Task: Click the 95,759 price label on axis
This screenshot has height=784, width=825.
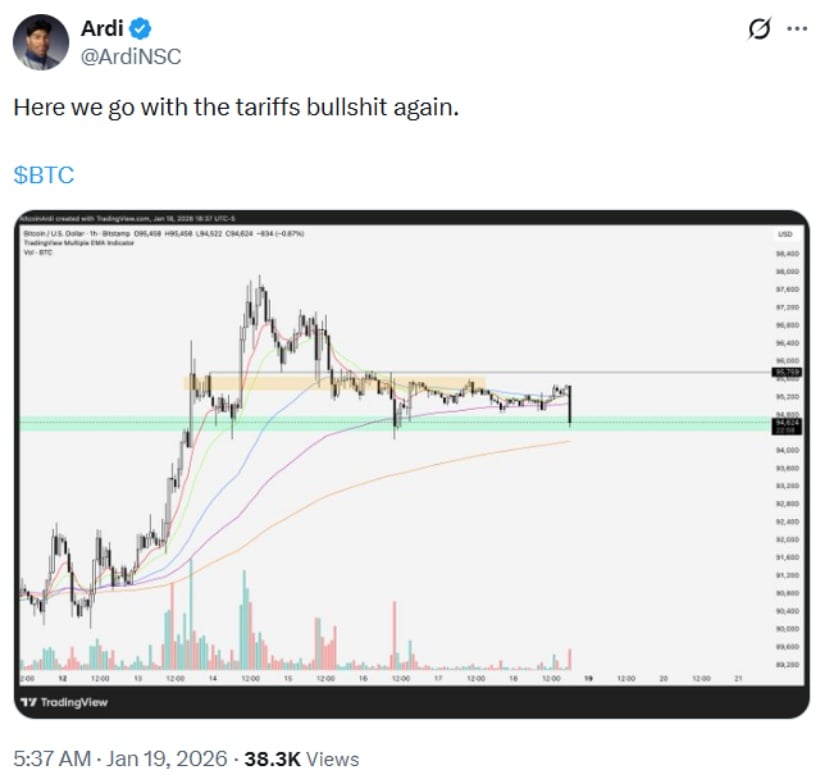Action: [x=785, y=372]
